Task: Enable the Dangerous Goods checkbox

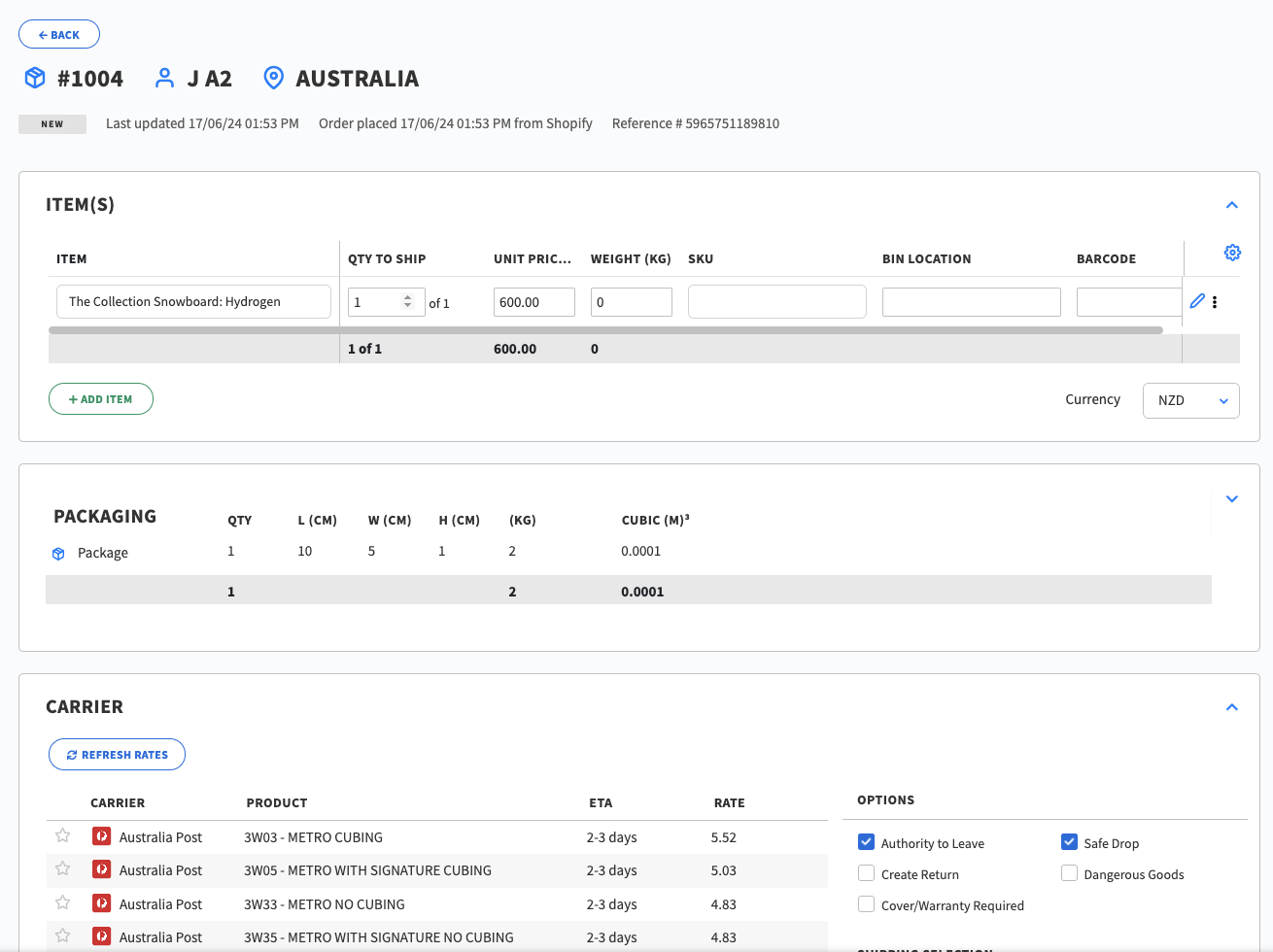Action: tap(1069, 873)
